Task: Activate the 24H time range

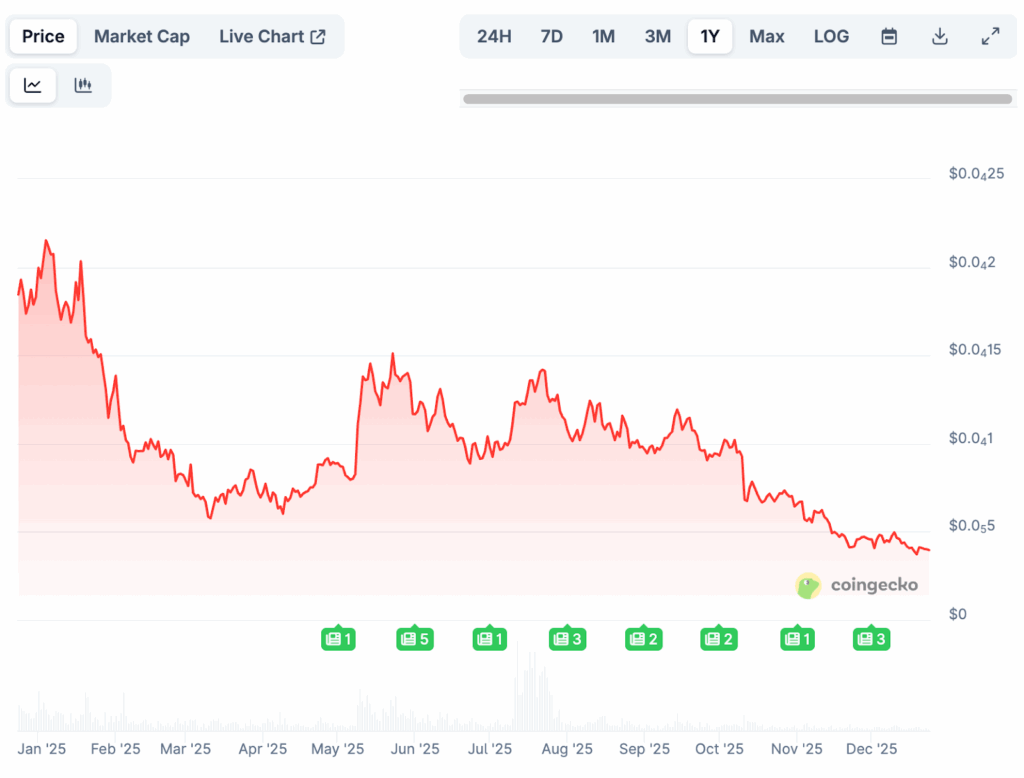Action: pos(493,36)
